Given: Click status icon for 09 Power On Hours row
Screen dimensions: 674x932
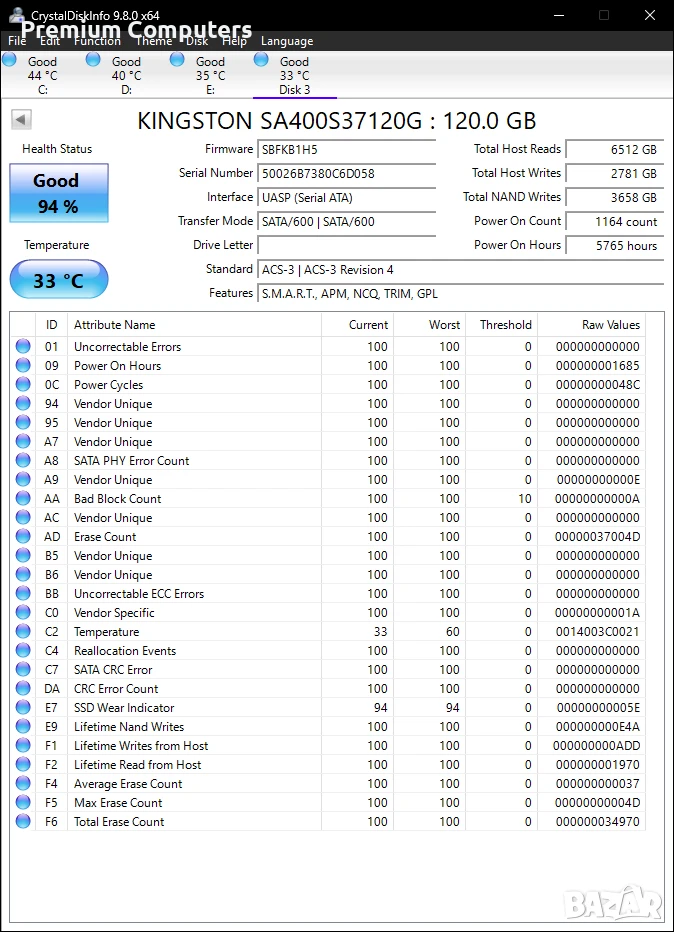Looking at the screenshot, I should click(x=23, y=365).
